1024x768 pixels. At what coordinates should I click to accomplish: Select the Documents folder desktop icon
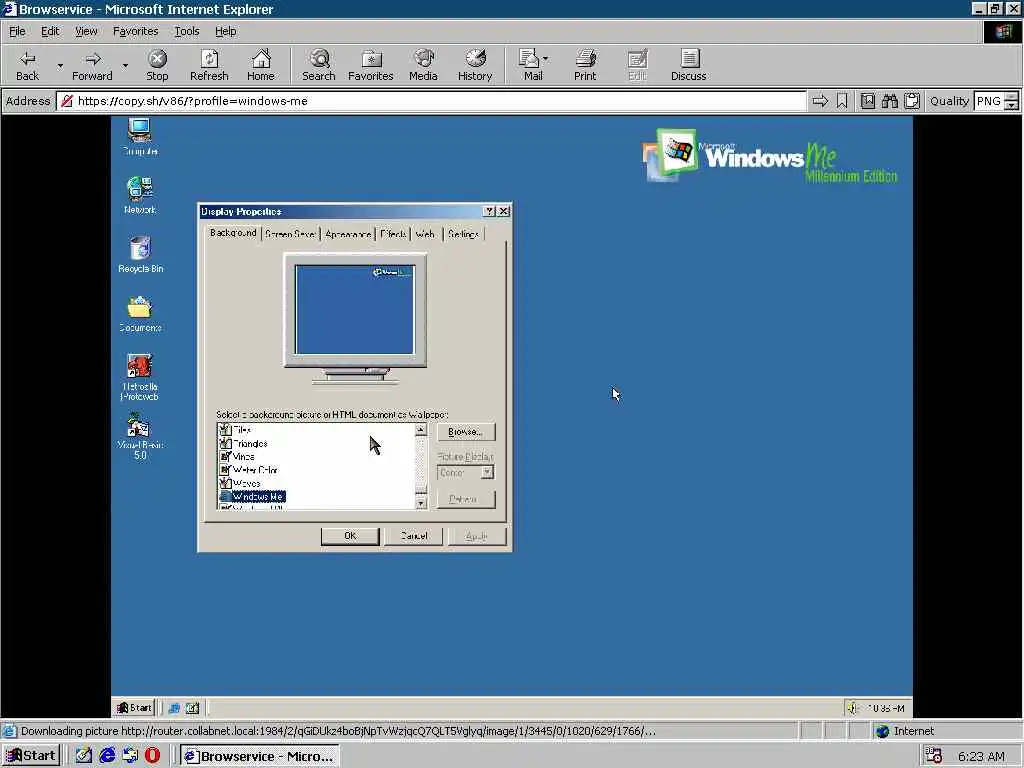click(x=140, y=313)
